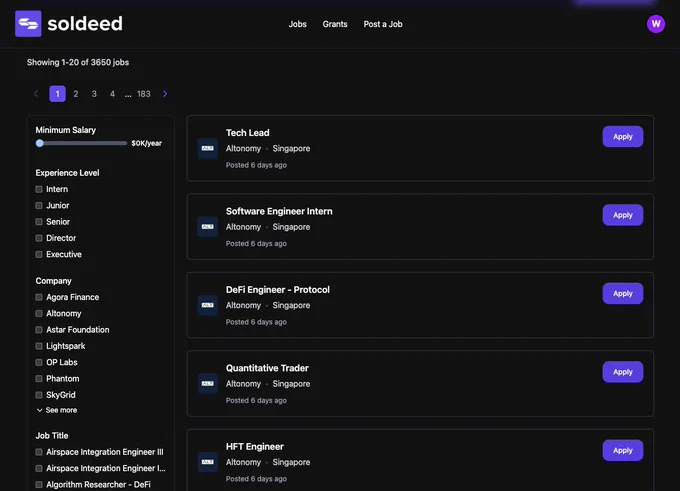The width and height of the screenshot is (680, 491).
Task: Check the Junior experience level
Action: pos(39,206)
